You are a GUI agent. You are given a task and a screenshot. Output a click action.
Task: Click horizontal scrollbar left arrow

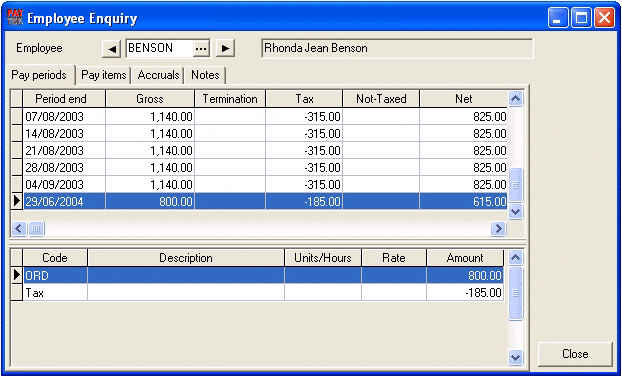click(x=19, y=228)
